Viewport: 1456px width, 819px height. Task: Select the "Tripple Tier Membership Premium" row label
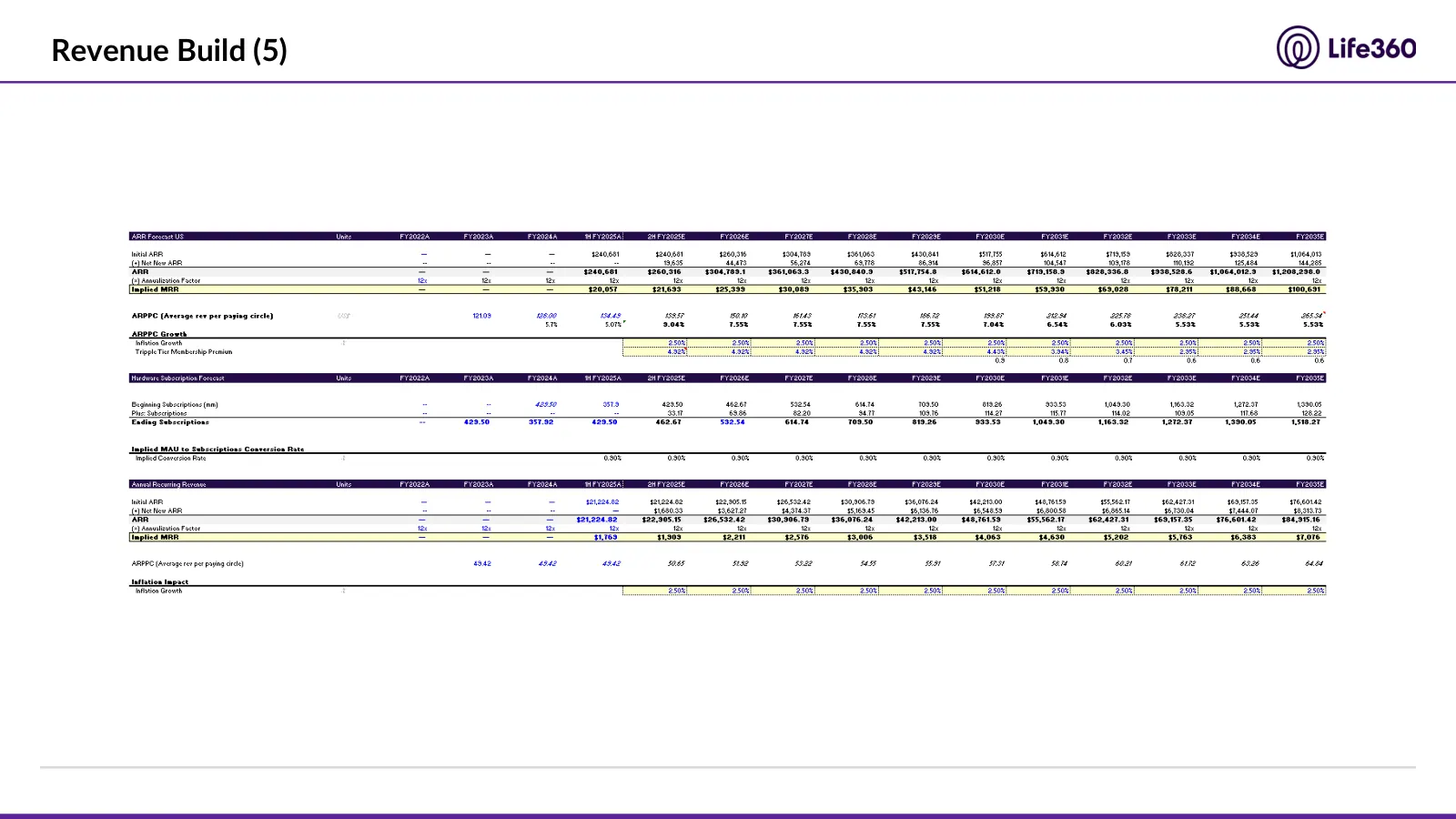(184, 352)
